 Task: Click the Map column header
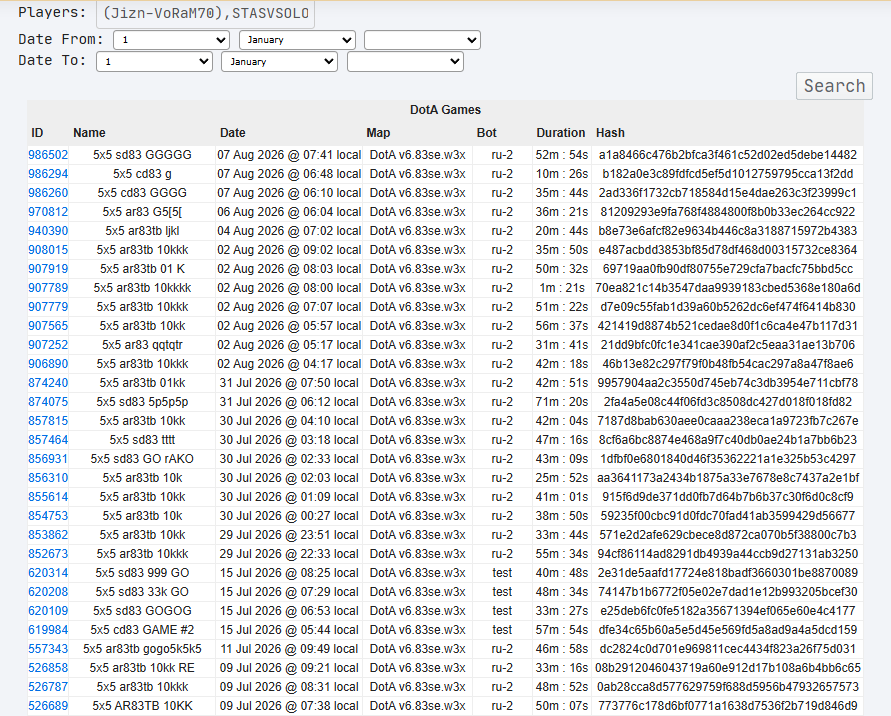click(x=378, y=133)
